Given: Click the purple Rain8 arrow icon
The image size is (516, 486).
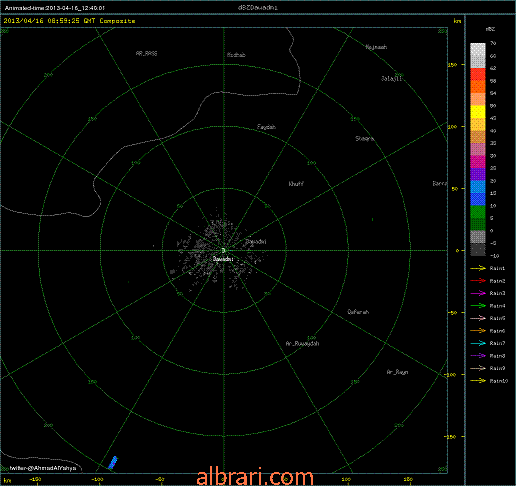Looking at the screenshot, I should [478, 356].
